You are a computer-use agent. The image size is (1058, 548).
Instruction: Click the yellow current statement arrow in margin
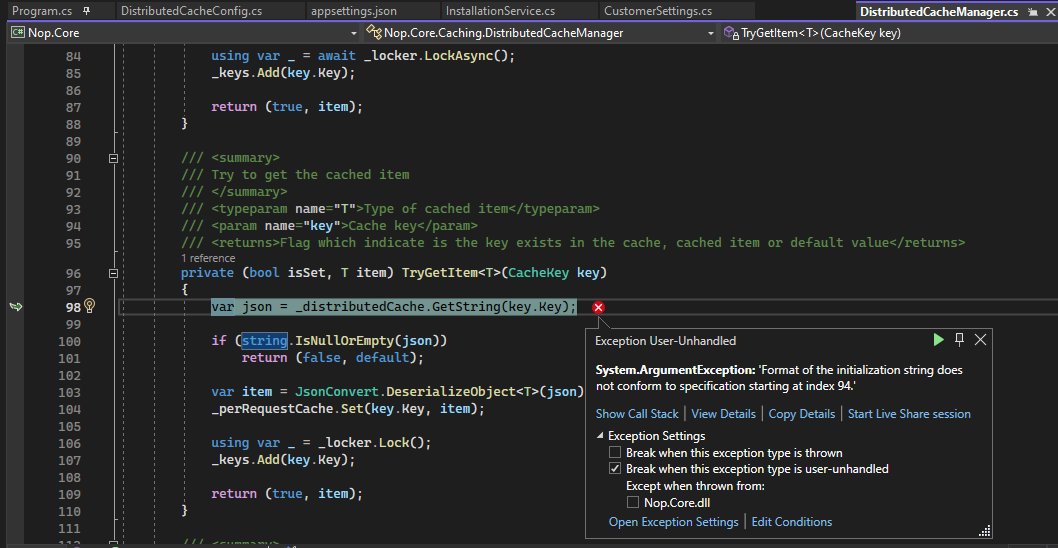coord(15,307)
